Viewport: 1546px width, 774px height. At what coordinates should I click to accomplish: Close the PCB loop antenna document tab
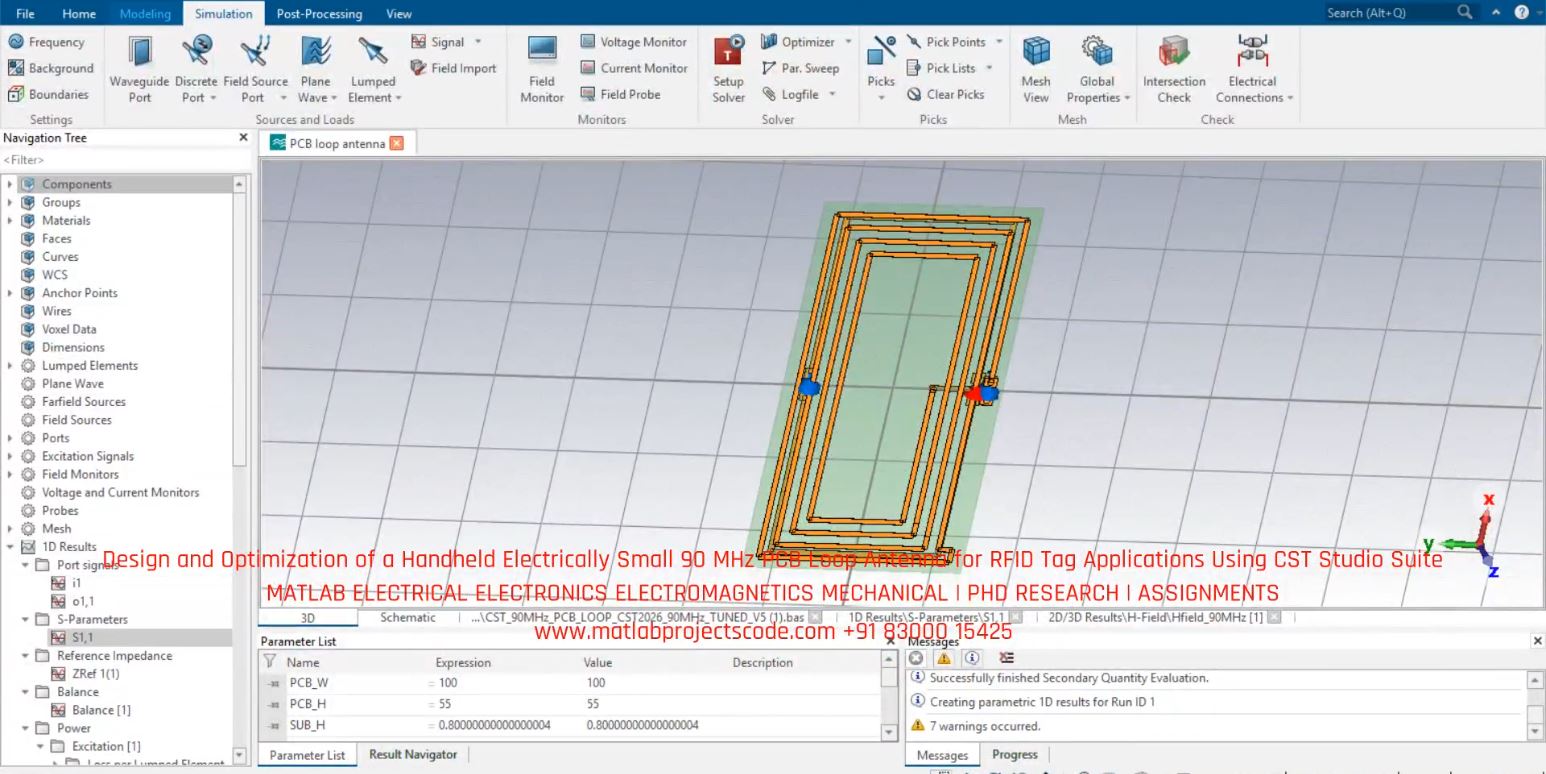pos(397,143)
